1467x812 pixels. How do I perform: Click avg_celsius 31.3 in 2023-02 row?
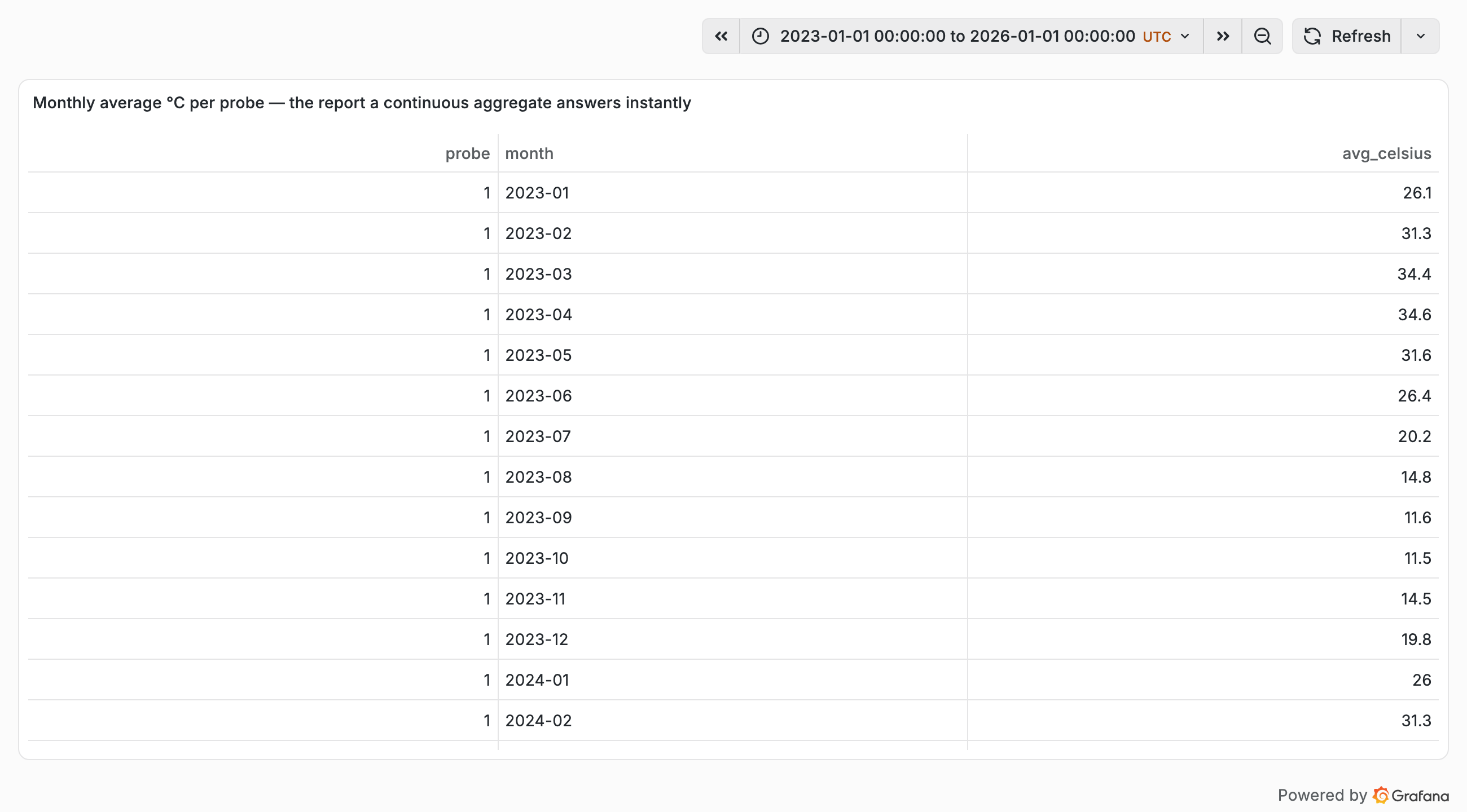(x=1416, y=233)
